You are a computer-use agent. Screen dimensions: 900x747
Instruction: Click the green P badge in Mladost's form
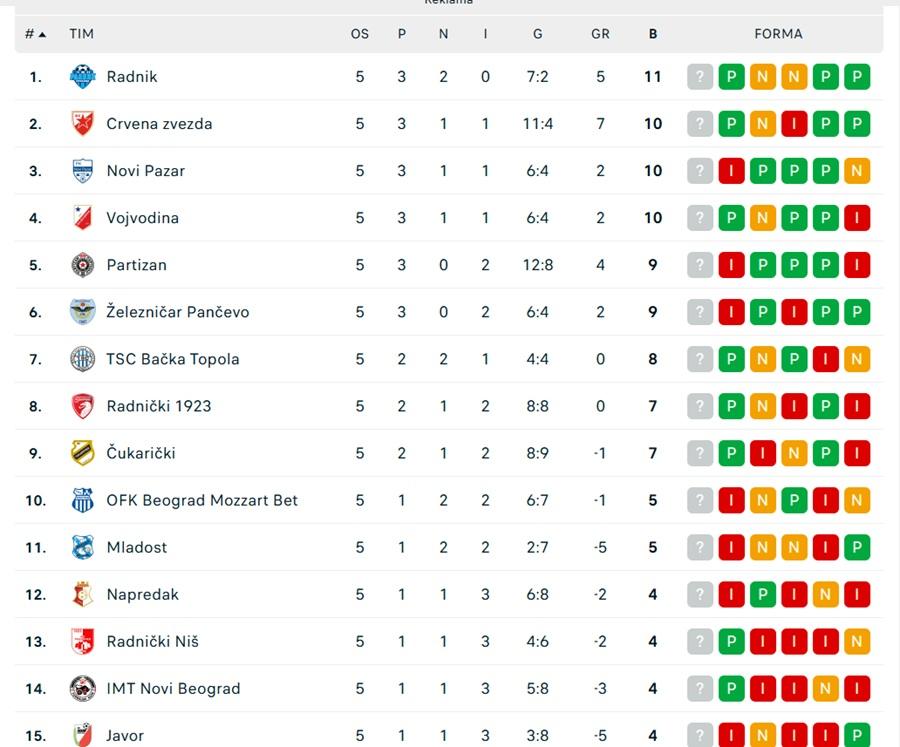[x=857, y=547]
